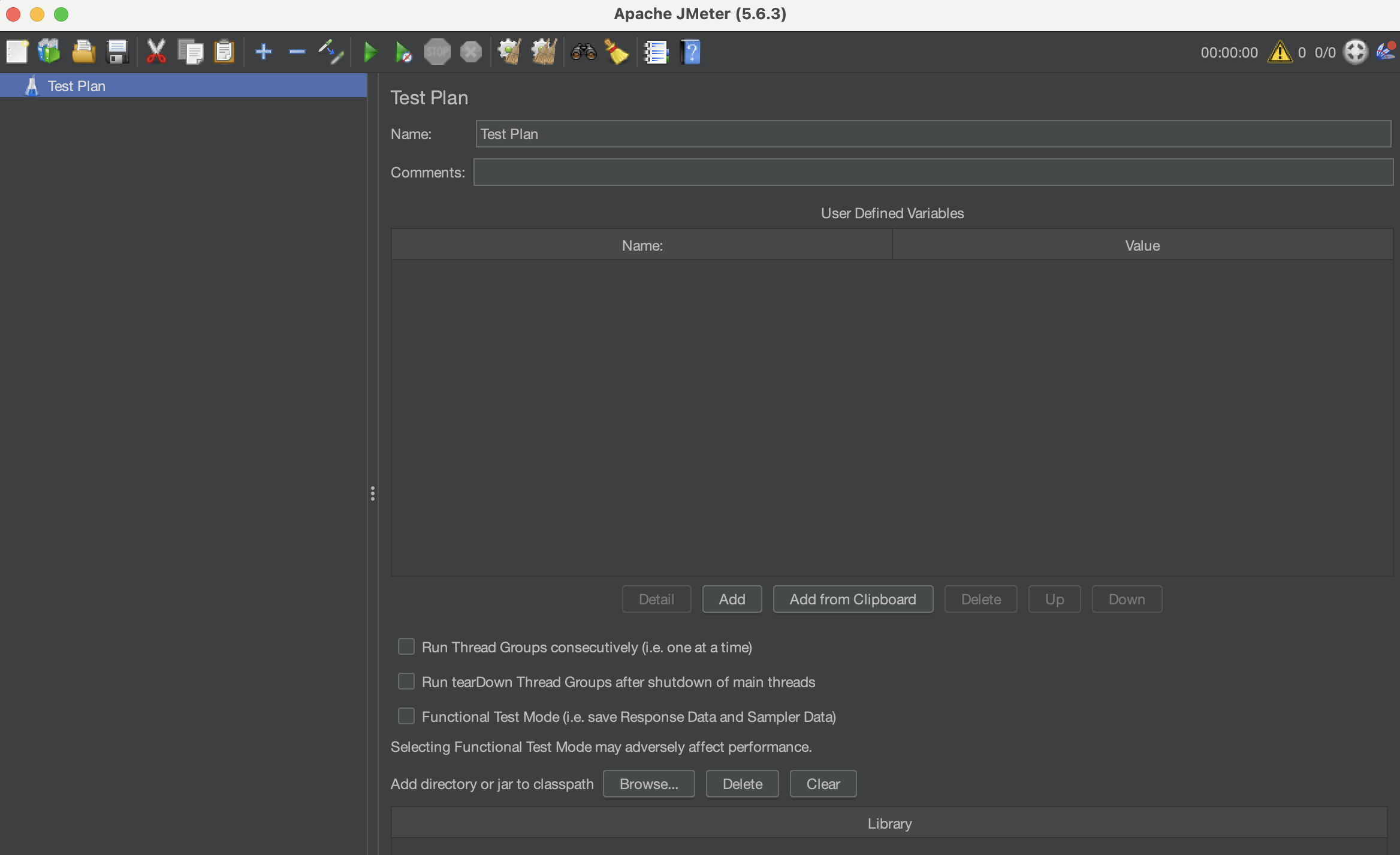
Task: Open the Function Helper dialog icon
Action: [x=656, y=52]
